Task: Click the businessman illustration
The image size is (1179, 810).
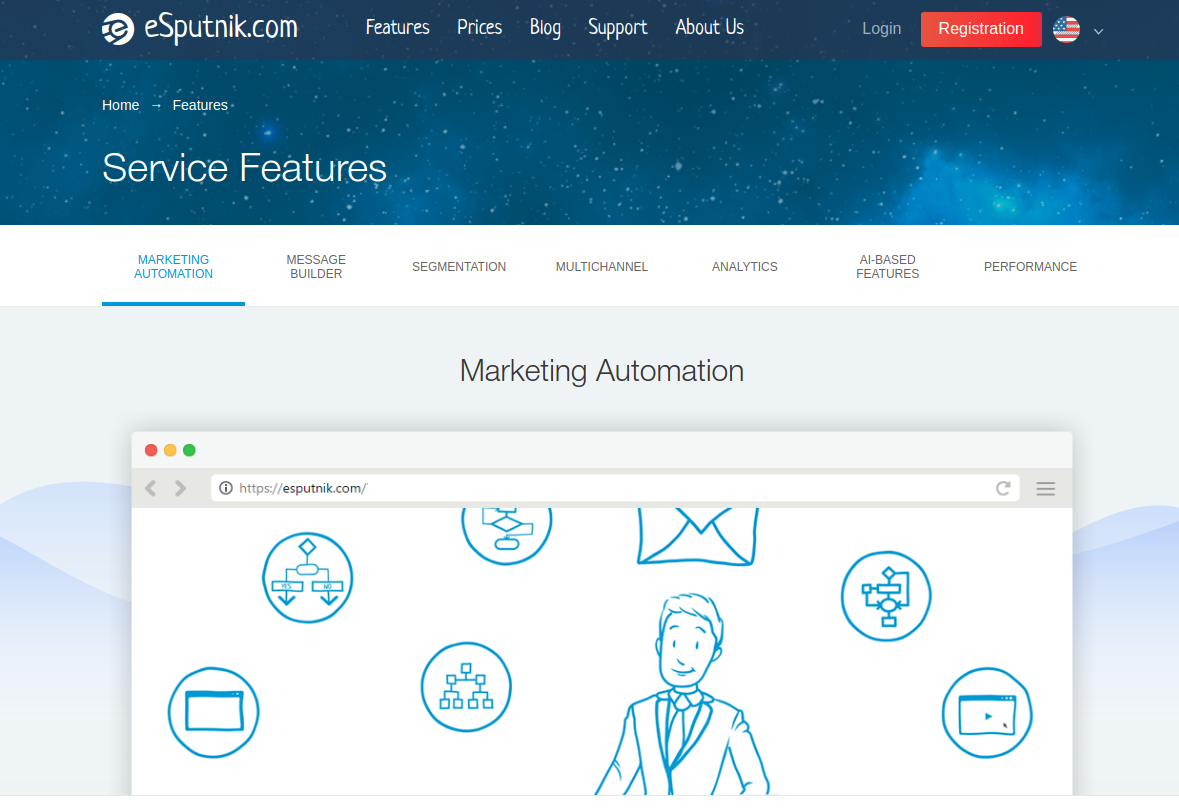Action: click(x=683, y=694)
